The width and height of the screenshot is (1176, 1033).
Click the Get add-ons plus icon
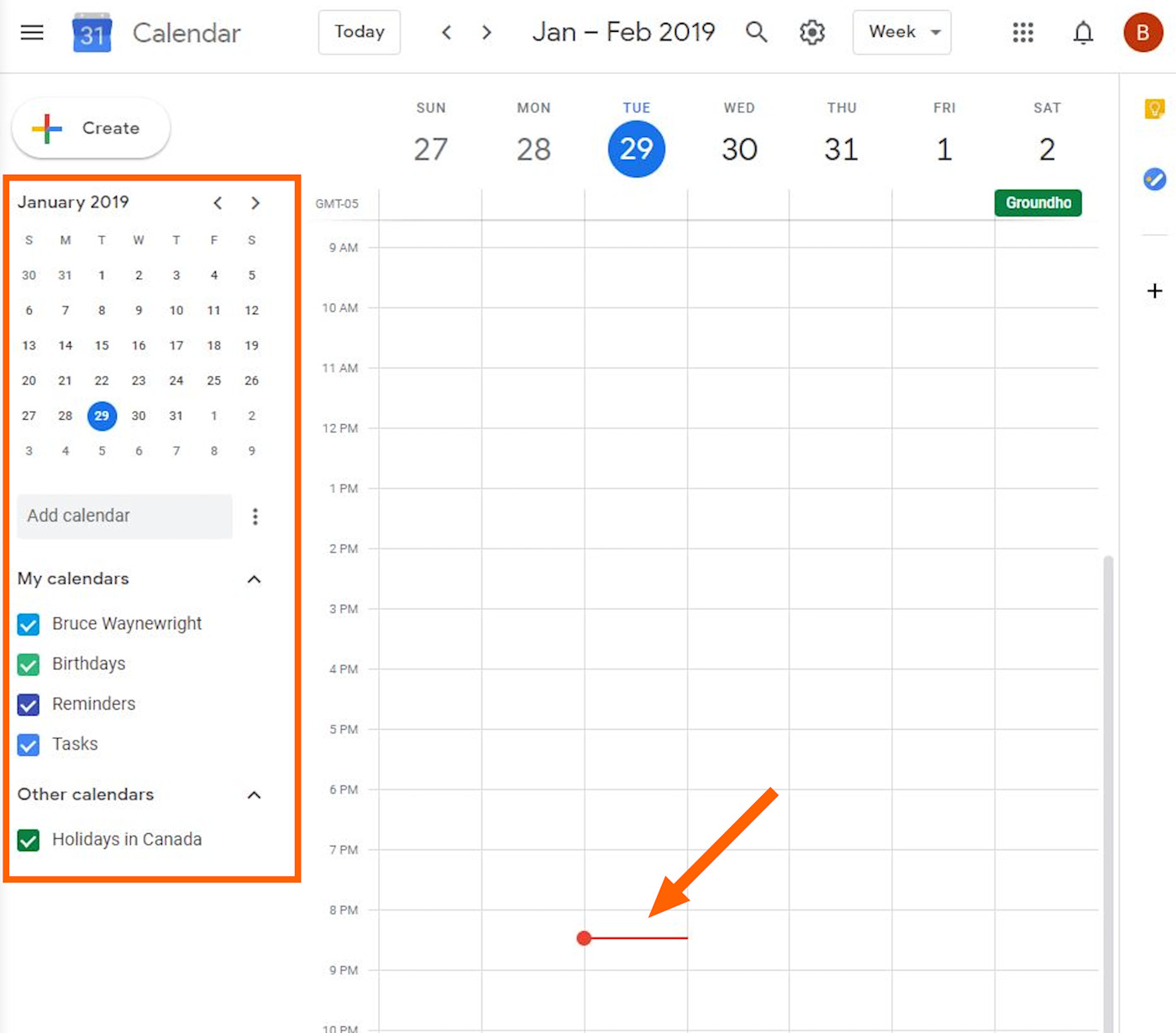[1154, 291]
